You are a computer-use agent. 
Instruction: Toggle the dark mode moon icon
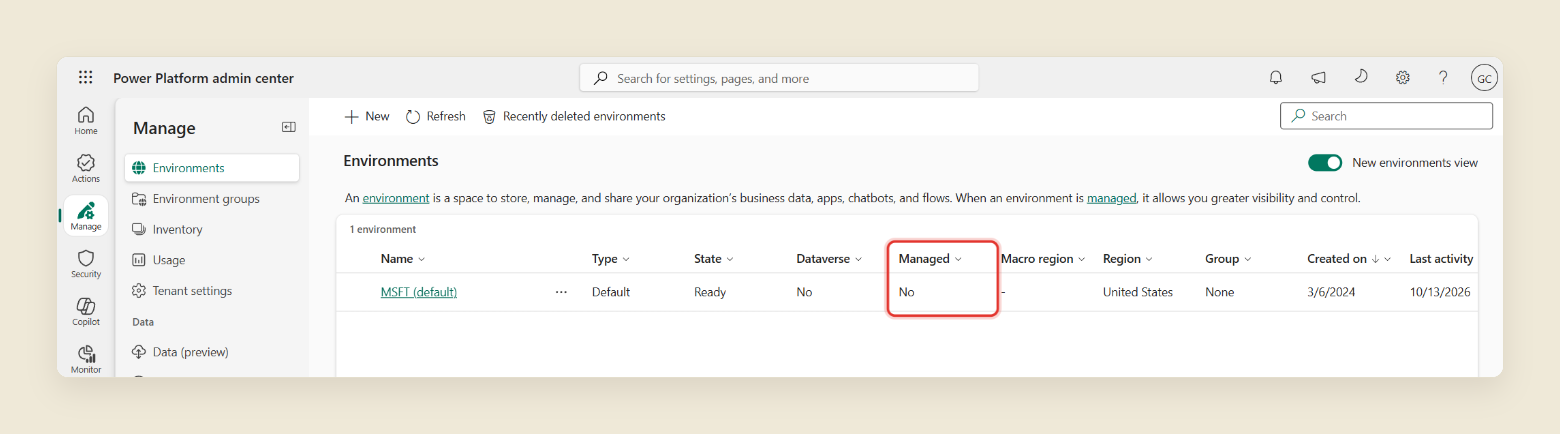(1361, 77)
